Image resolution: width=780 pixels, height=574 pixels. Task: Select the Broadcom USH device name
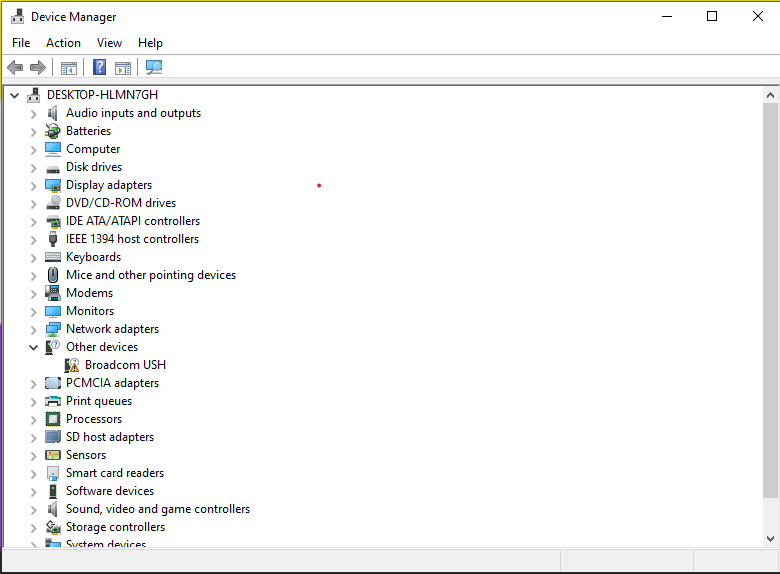[x=125, y=365]
